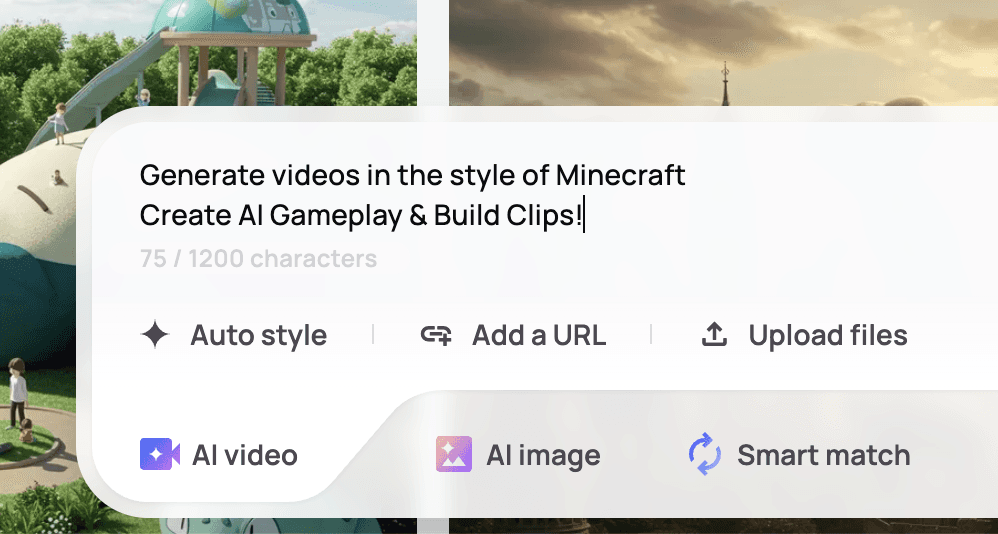998x534 pixels.
Task: Open the playground scene thumbnail on the left
Action: click(208, 53)
